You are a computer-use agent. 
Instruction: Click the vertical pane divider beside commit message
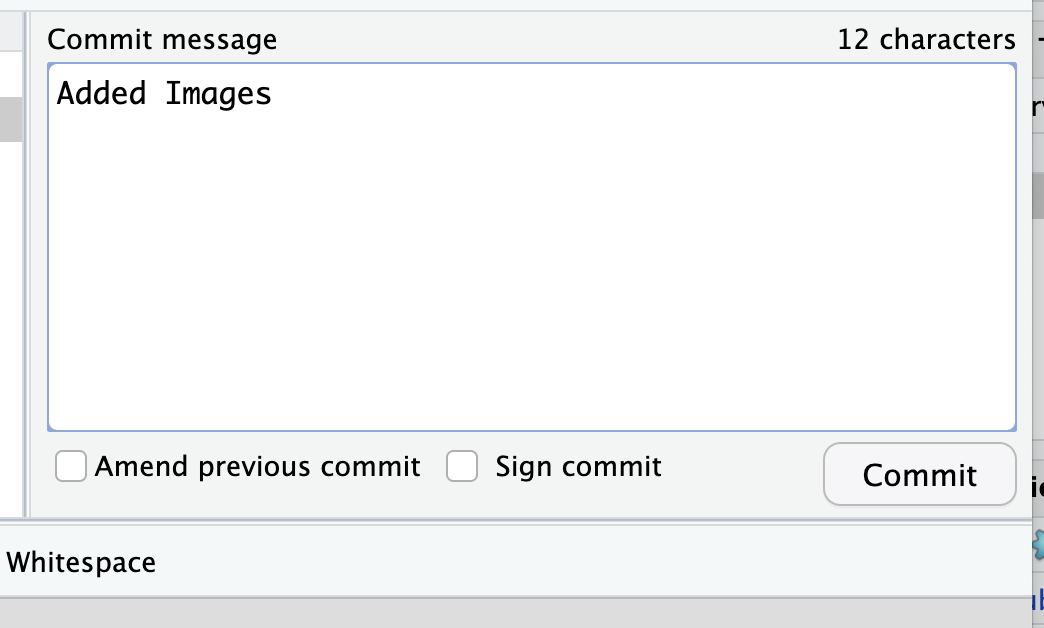26,260
